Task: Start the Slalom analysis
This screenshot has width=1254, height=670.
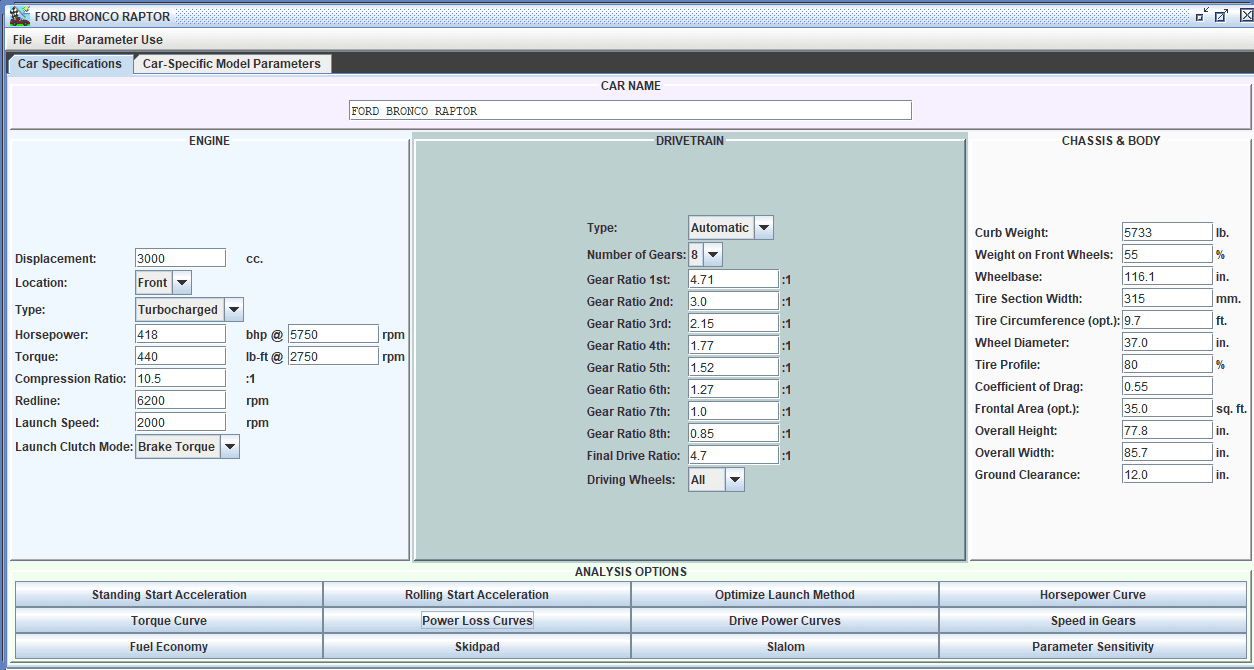Action: click(785, 647)
